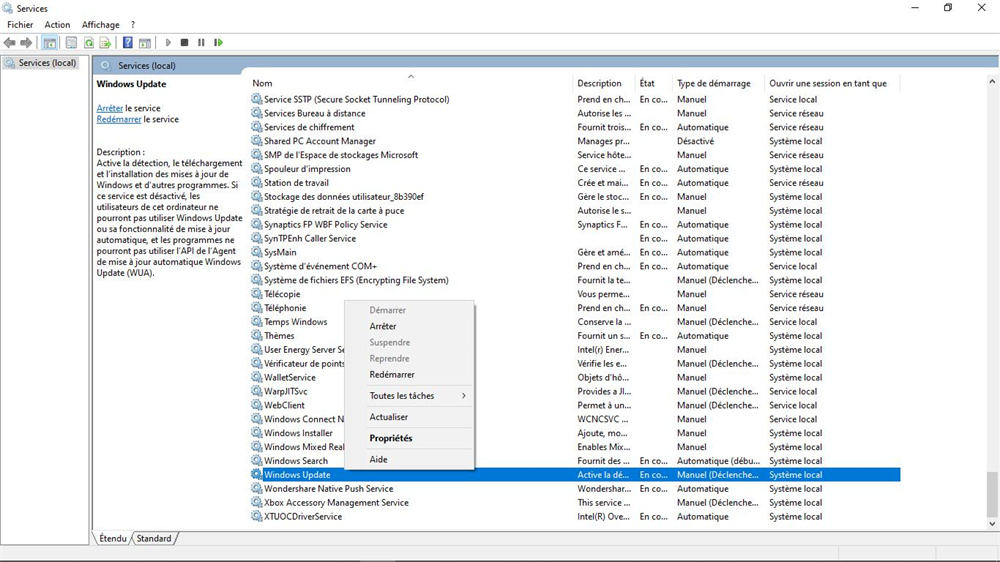Open the Affichage menu
1000x562 pixels.
pos(100,24)
